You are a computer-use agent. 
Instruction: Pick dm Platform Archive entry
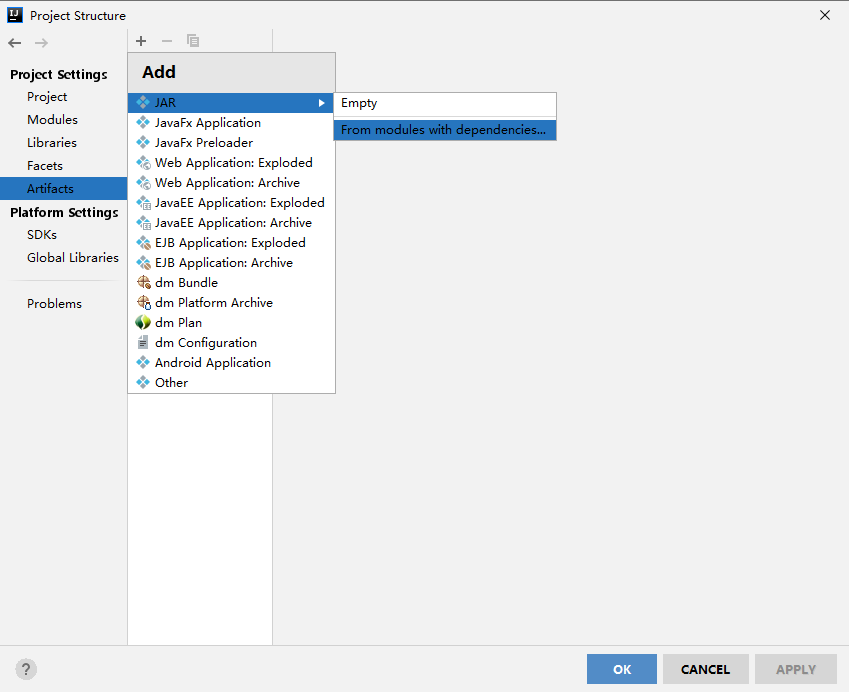click(231, 303)
